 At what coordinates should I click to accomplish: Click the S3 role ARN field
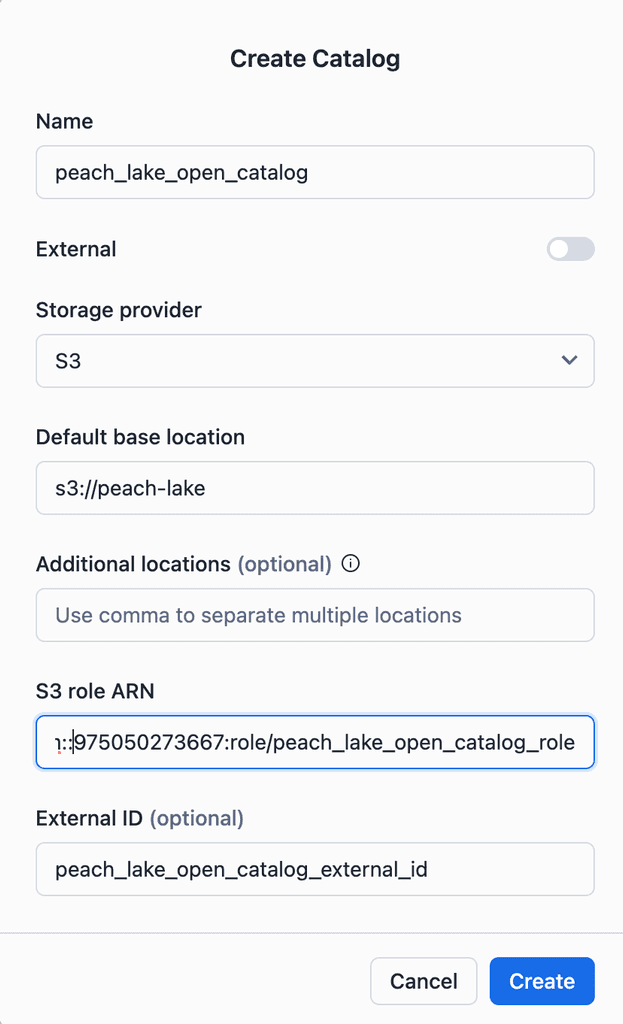pyautogui.click(x=315, y=742)
